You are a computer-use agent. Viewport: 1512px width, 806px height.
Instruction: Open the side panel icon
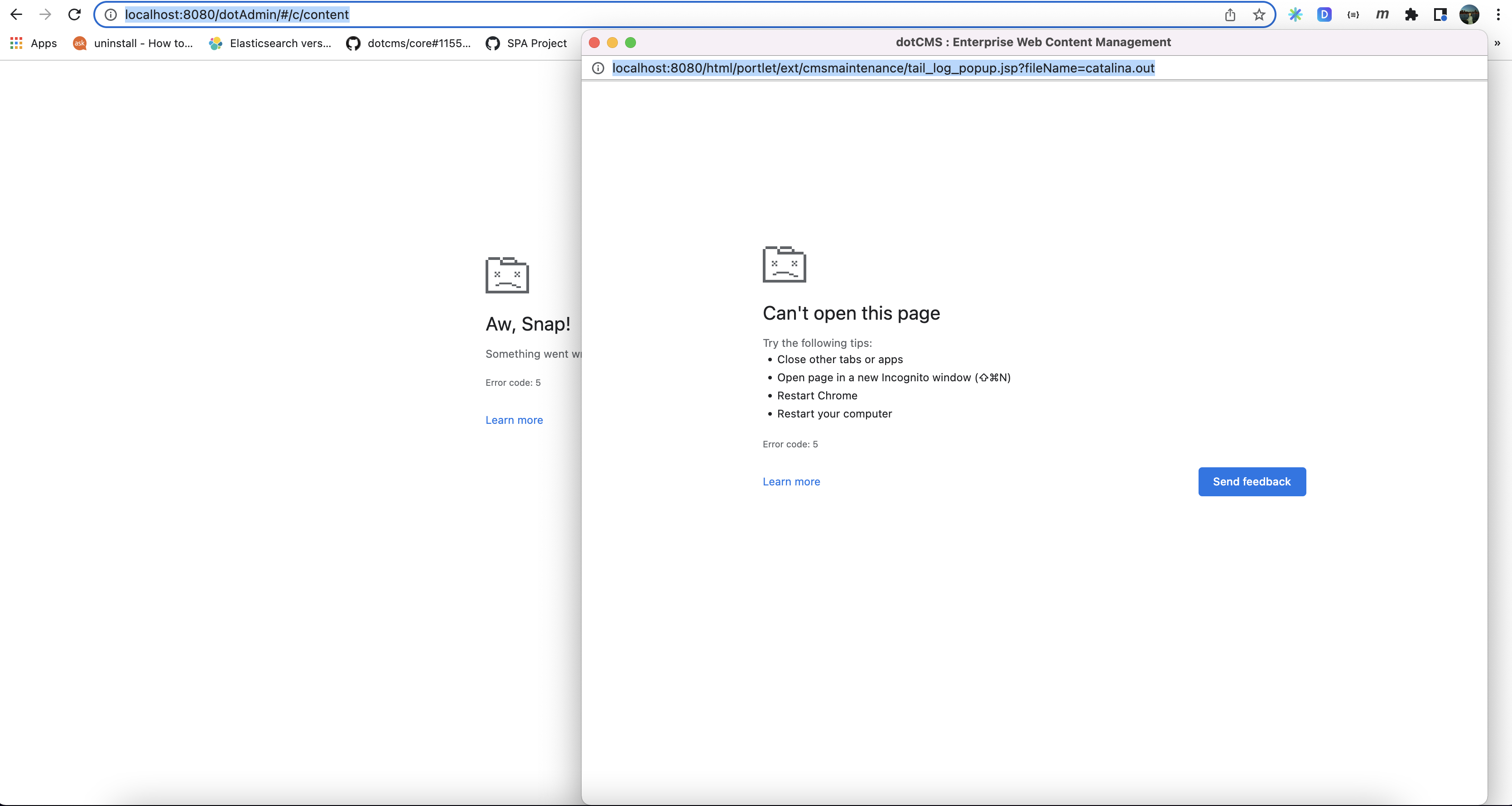coord(1440,14)
